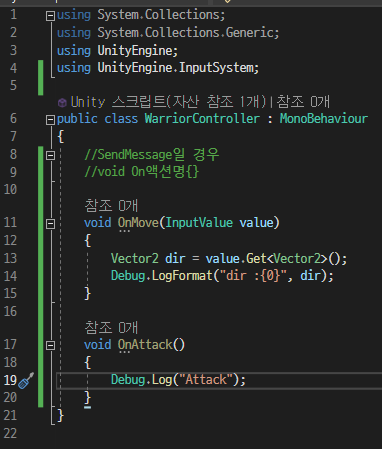Click the MonoBehaviour base class name

click(324, 119)
